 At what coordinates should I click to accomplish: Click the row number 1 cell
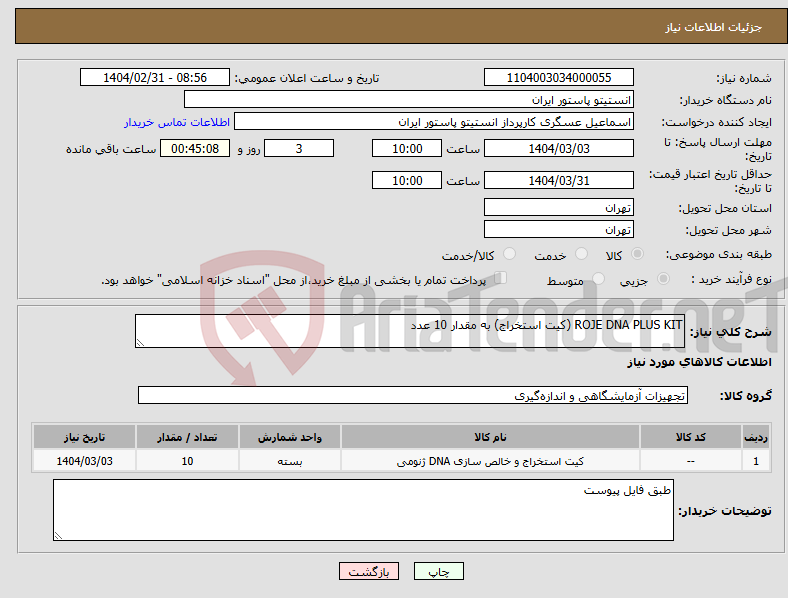(x=756, y=461)
